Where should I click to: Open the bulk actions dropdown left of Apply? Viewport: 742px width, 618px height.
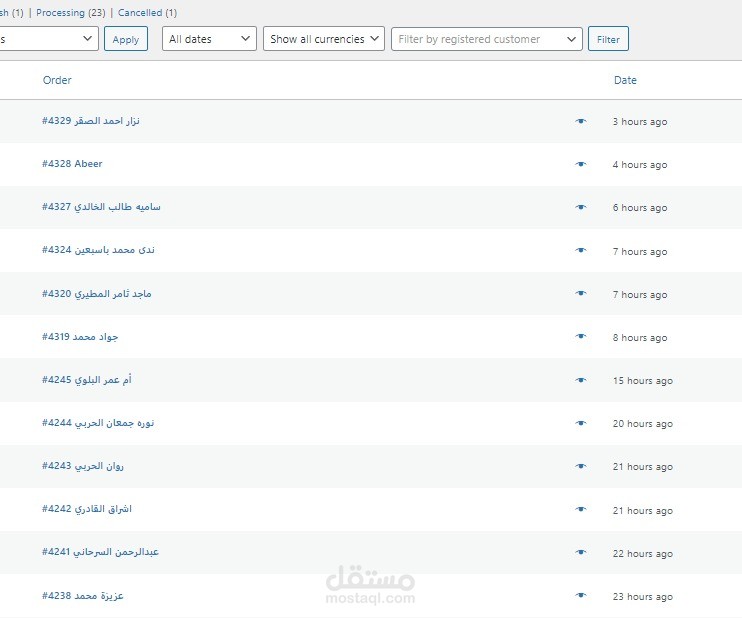click(49, 39)
